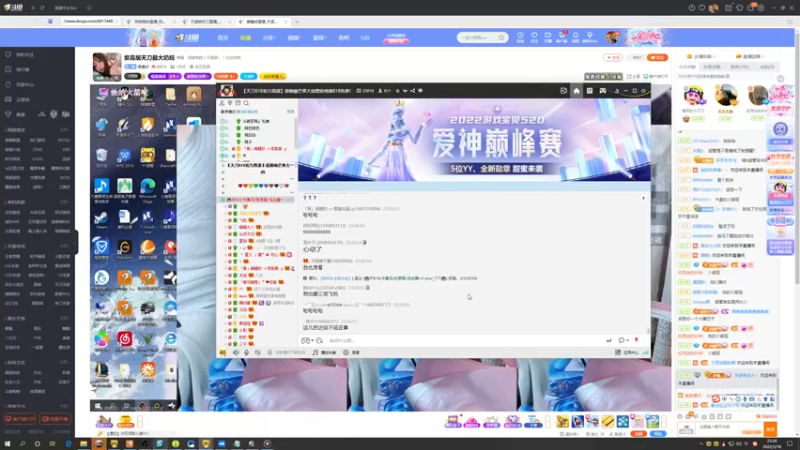Select the airplane gift icon in the gift bar
This screenshot has width=800, height=450.
[x=592, y=421]
